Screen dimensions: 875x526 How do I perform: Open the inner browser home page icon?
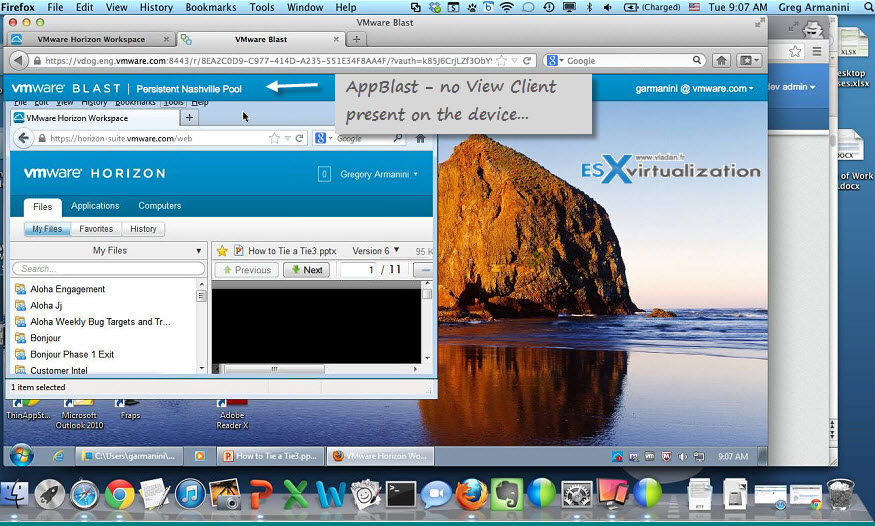(x=420, y=138)
